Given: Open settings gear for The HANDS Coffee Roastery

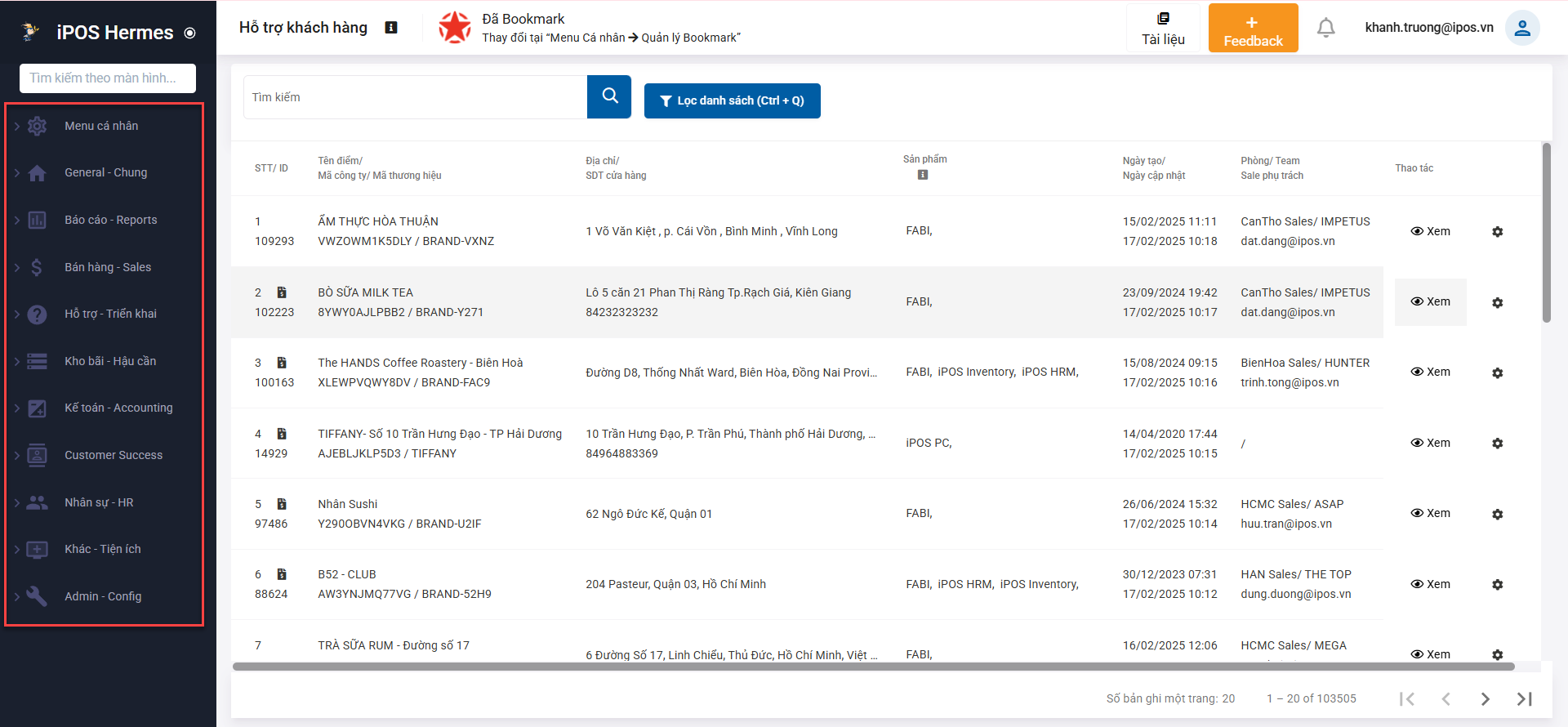Looking at the screenshot, I should [1497, 372].
